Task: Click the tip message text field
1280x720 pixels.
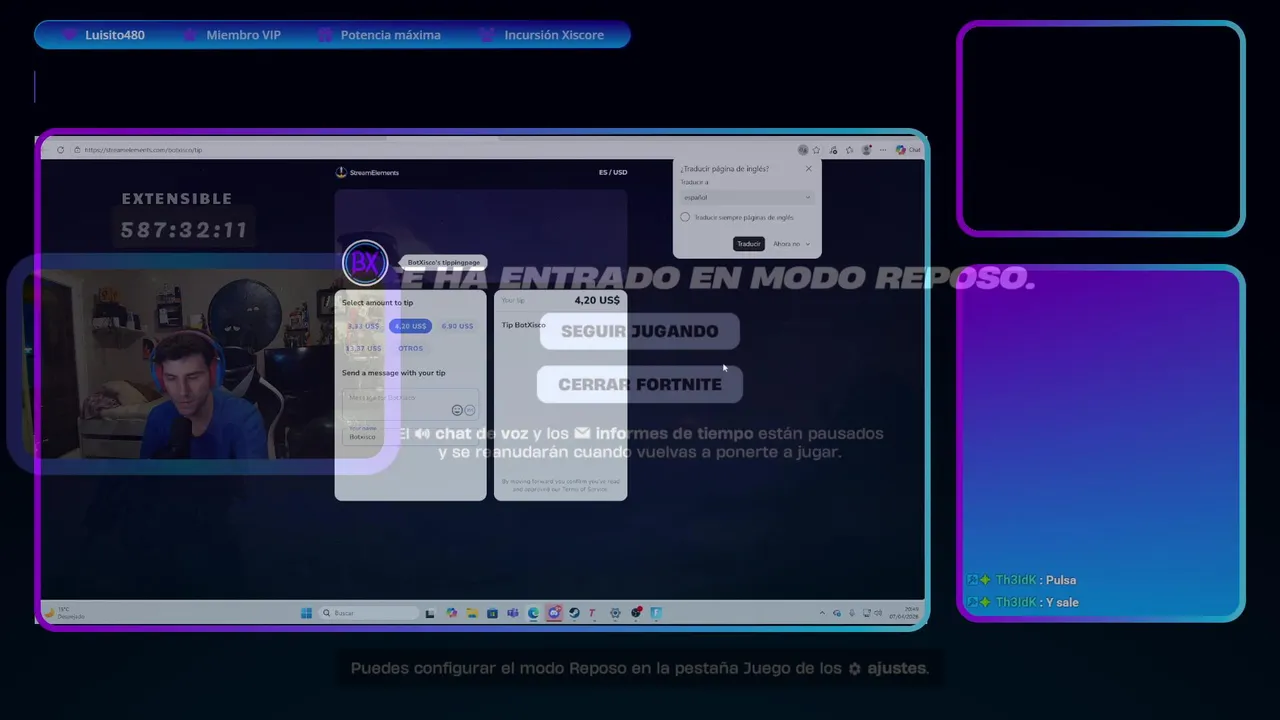Action: [x=410, y=403]
